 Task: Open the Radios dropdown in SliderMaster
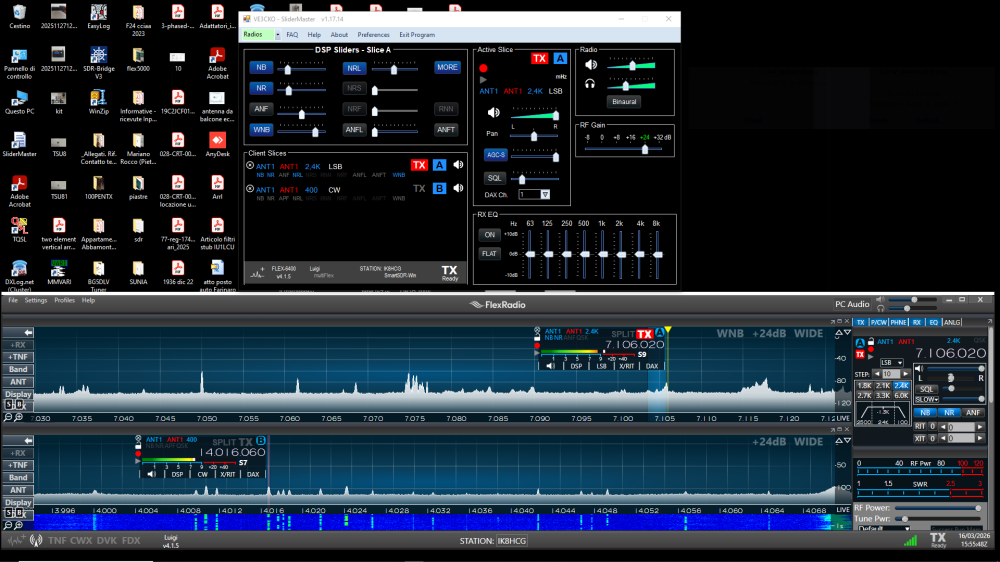[x=277, y=35]
